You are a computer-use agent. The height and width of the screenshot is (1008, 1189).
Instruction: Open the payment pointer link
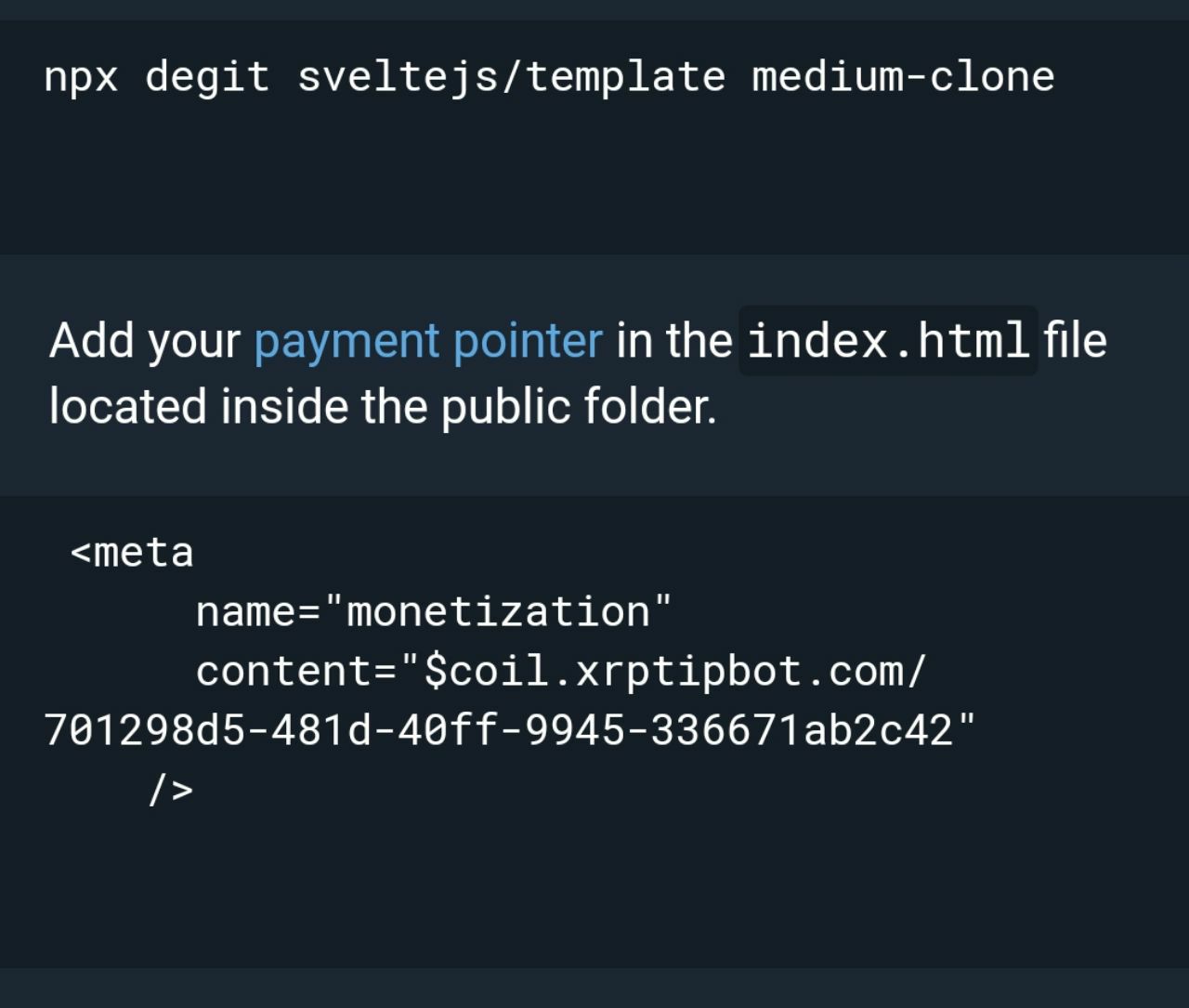(428, 341)
